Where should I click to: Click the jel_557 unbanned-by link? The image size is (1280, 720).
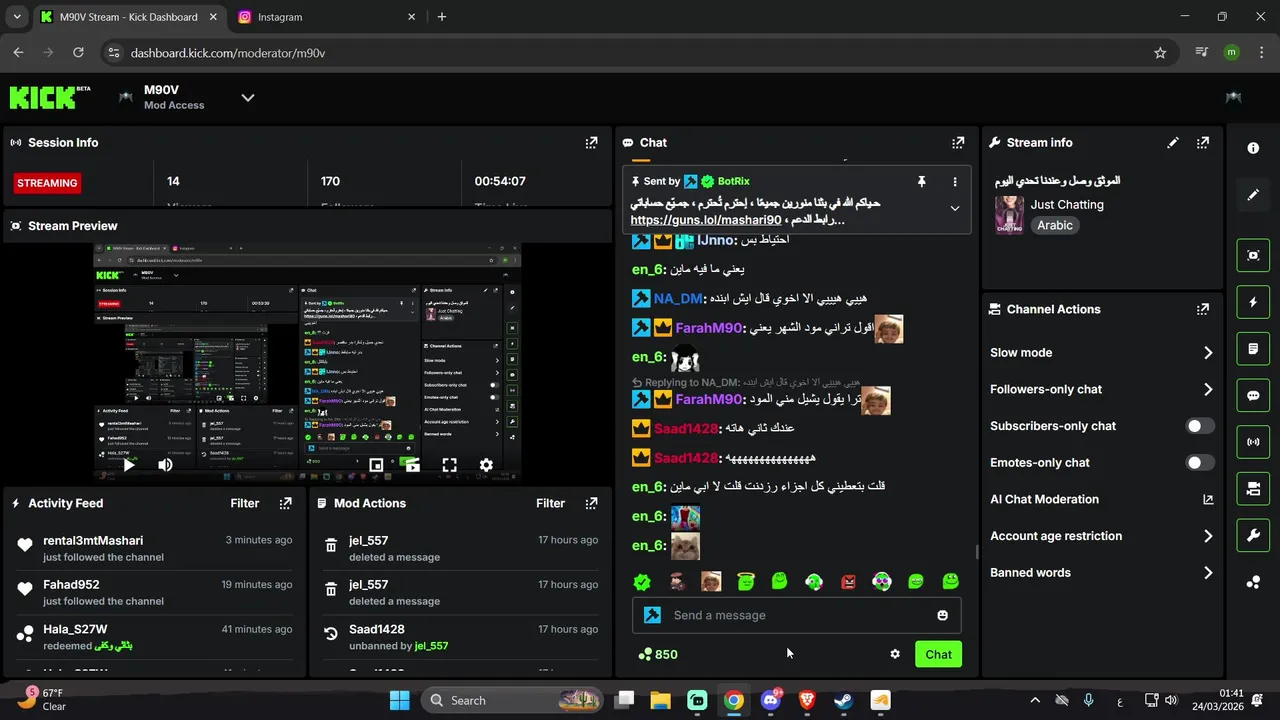tap(431, 646)
